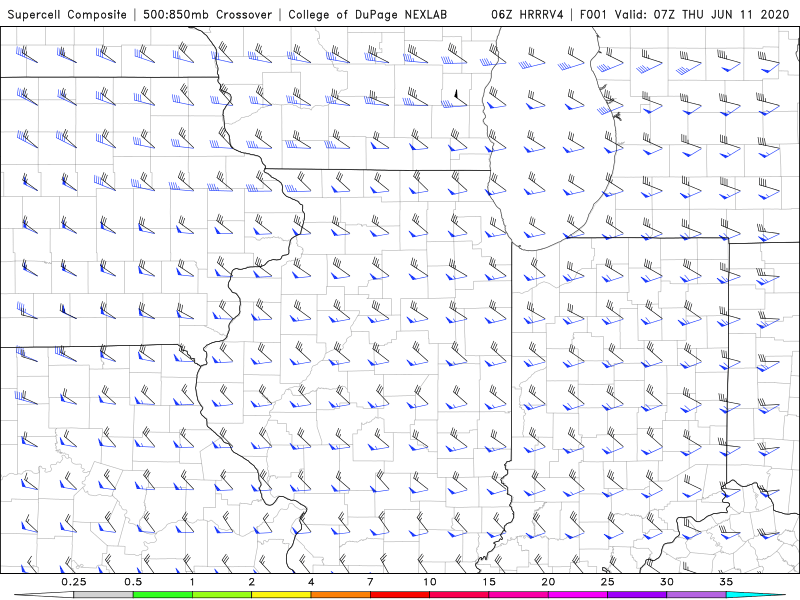Image resolution: width=800 pixels, height=600 pixels.
Task: Click the '0.5' legend value
Action: [133, 582]
